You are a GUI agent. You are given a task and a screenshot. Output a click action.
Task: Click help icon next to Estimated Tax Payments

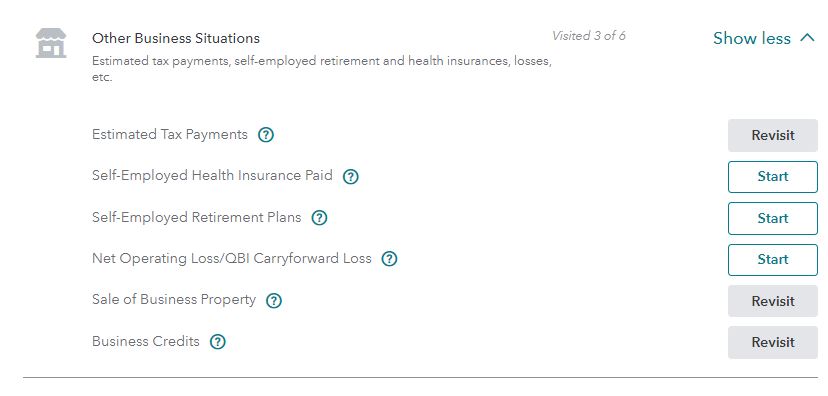point(266,135)
